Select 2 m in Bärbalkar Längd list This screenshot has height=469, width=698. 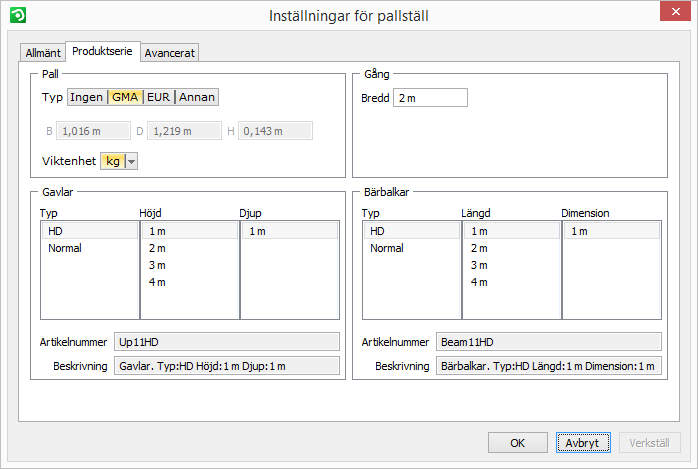click(x=479, y=248)
